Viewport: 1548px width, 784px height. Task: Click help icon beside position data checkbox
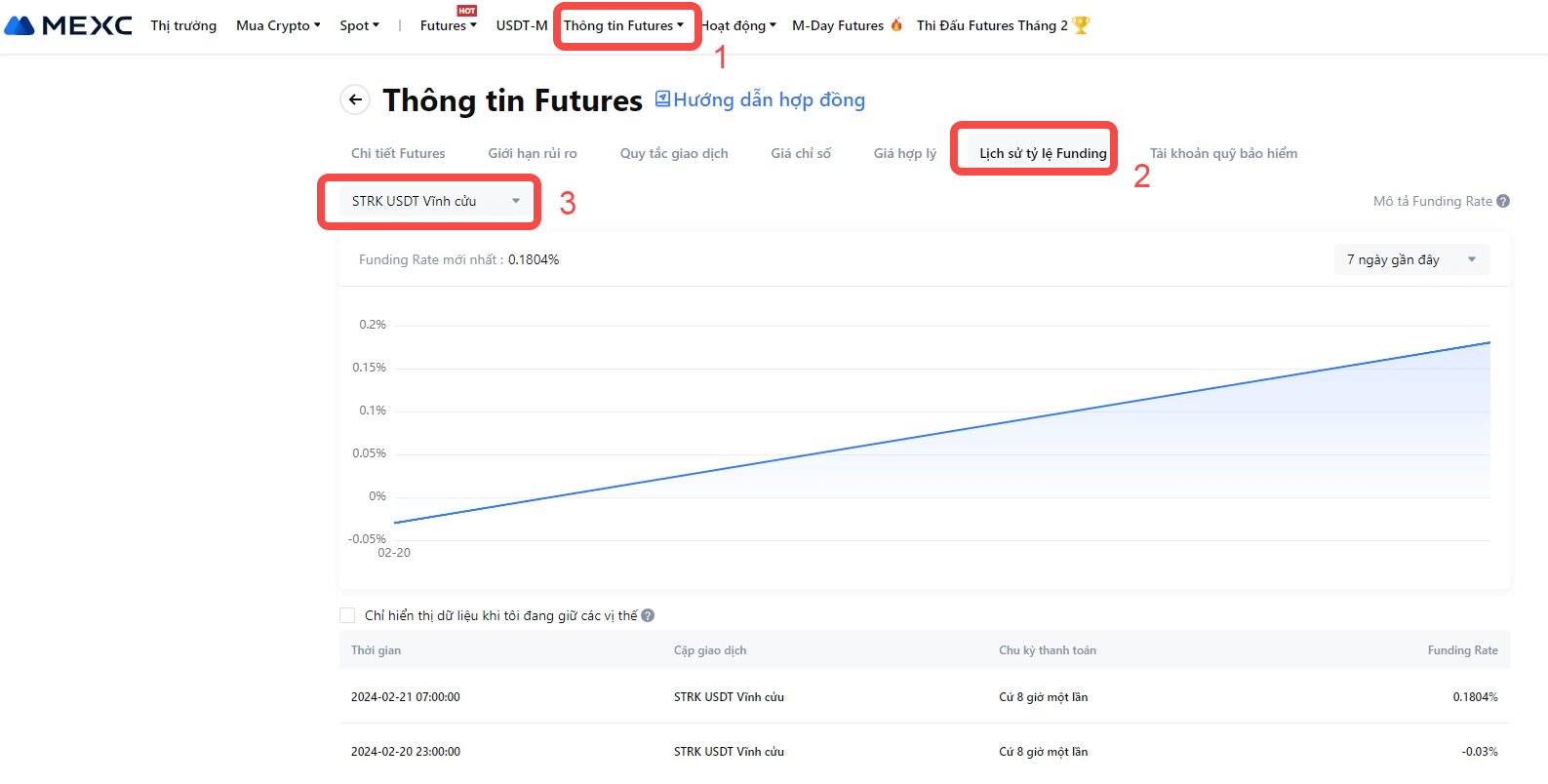[648, 615]
